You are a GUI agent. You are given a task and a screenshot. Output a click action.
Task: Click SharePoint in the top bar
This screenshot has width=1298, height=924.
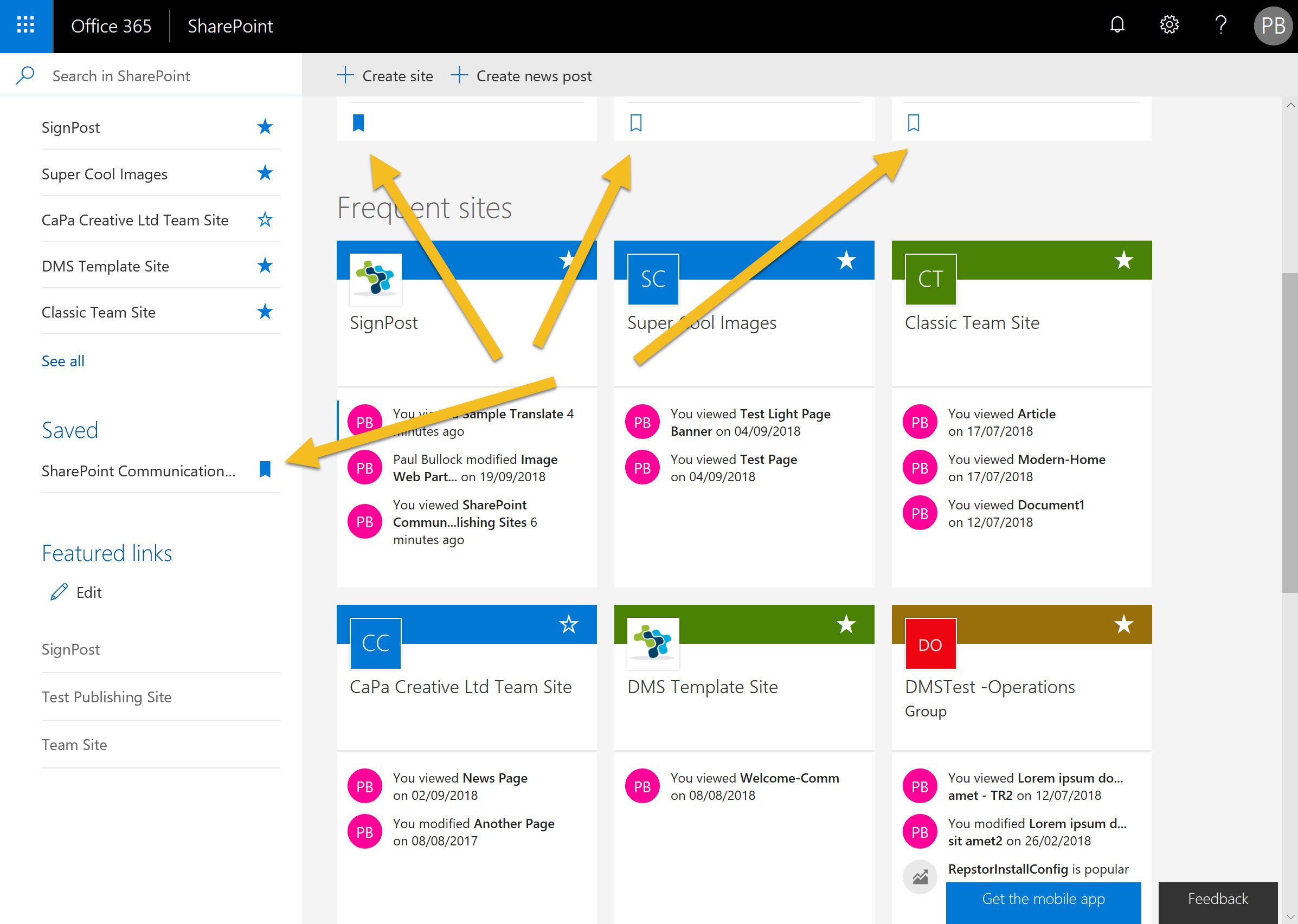[x=230, y=25]
